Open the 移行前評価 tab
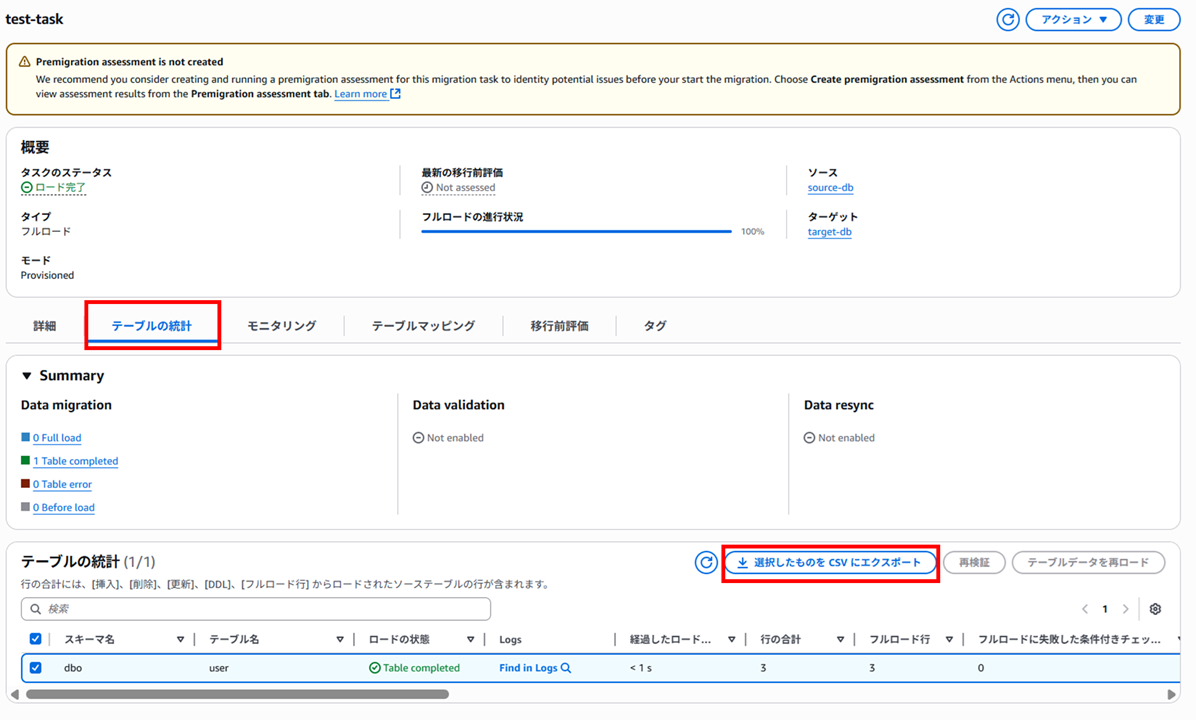This screenshot has height=720, width=1196. pyautogui.click(x=559, y=326)
